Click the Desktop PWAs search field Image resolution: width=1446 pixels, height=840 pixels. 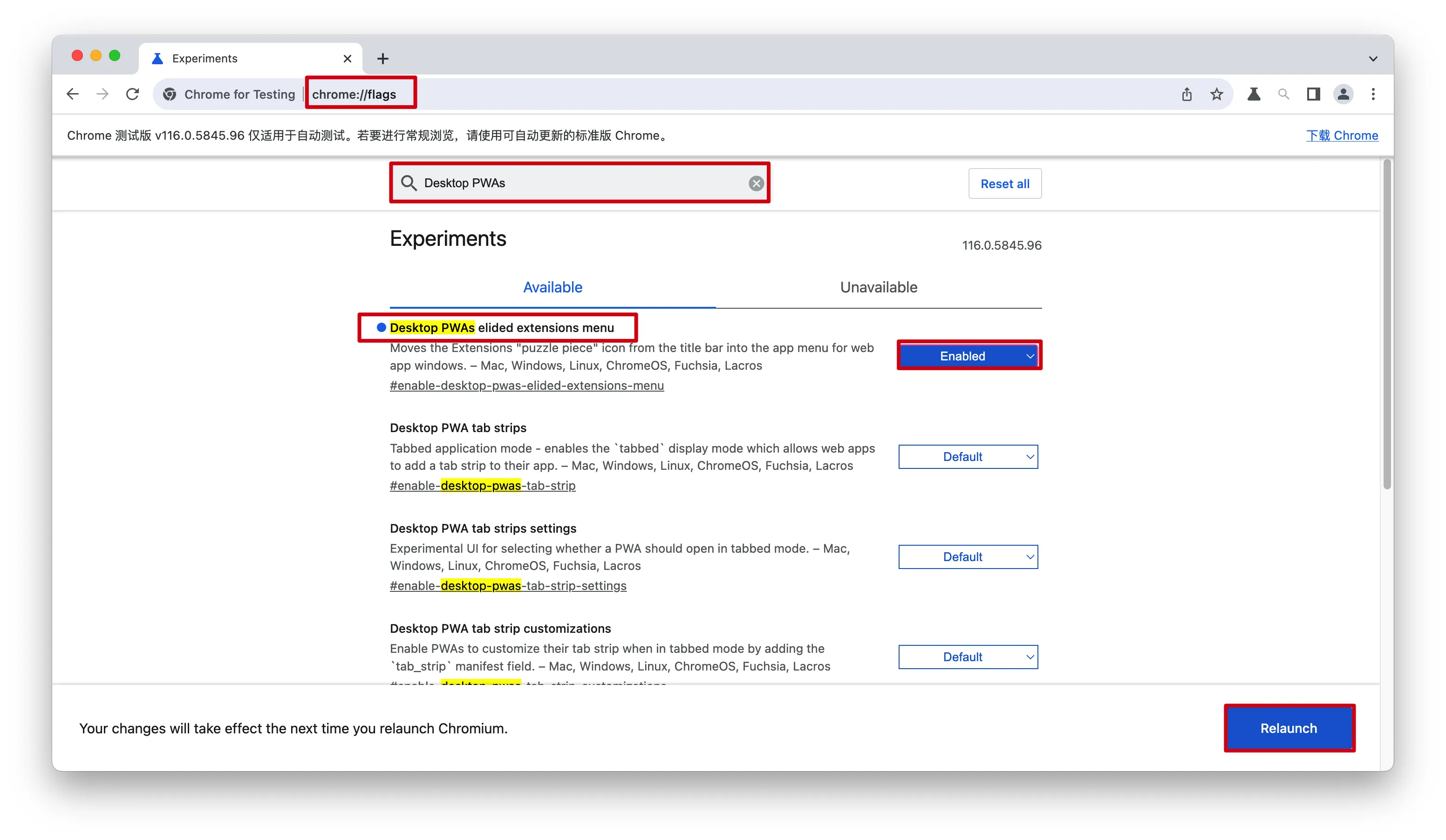tap(580, 183)
